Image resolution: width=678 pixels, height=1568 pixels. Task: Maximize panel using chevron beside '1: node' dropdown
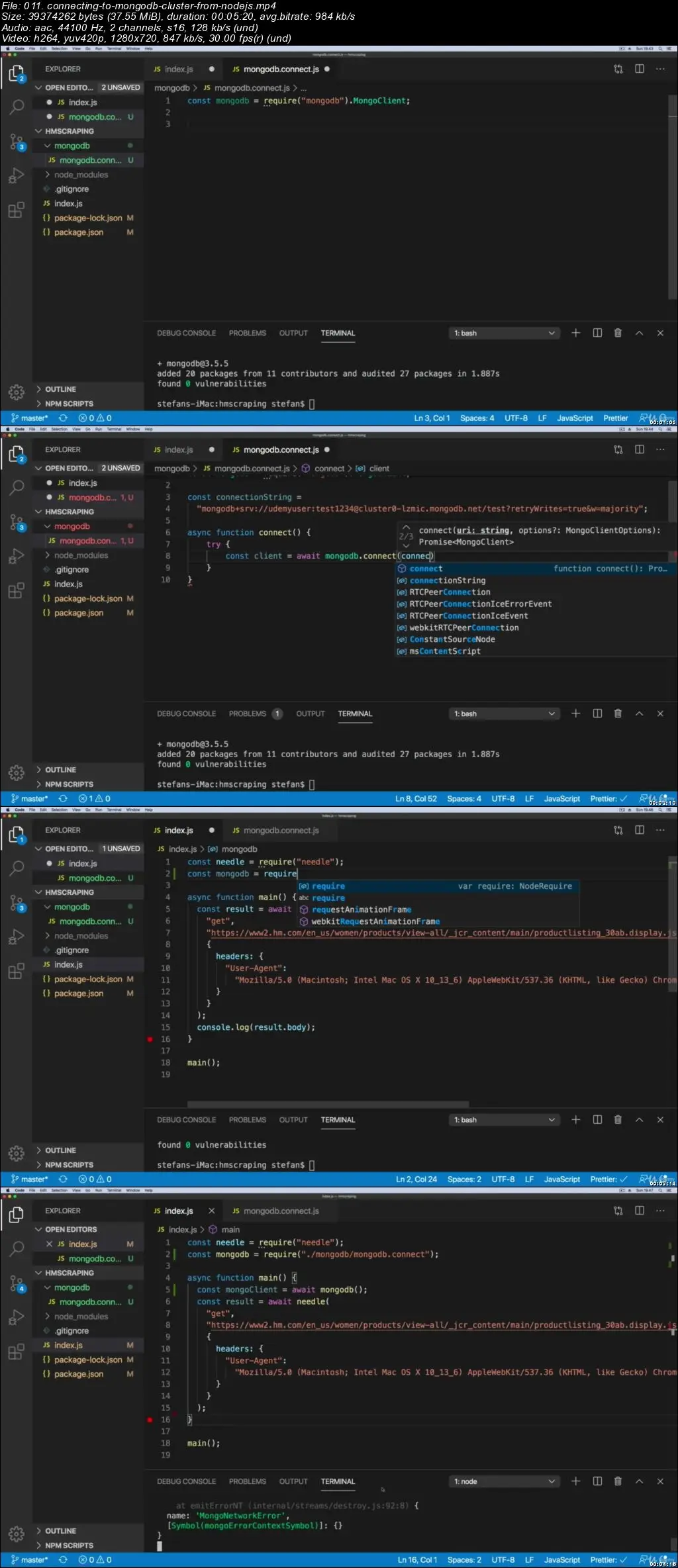click(x=639, y=1481)
